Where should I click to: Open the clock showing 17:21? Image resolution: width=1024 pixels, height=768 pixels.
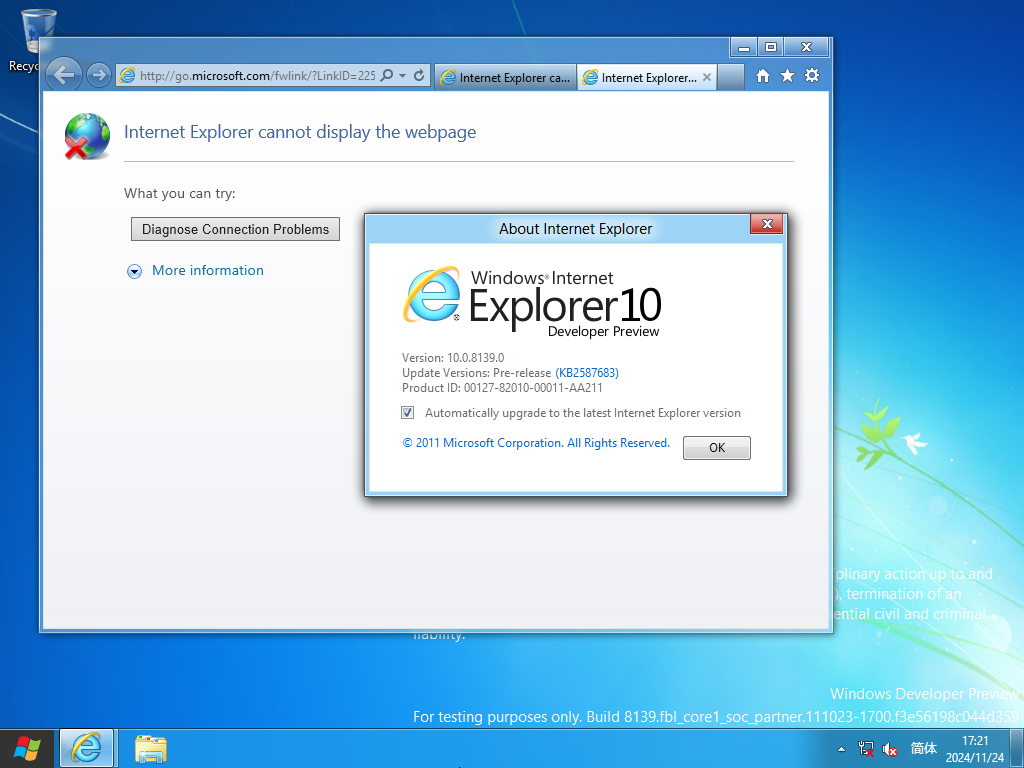tap(975, 749)
